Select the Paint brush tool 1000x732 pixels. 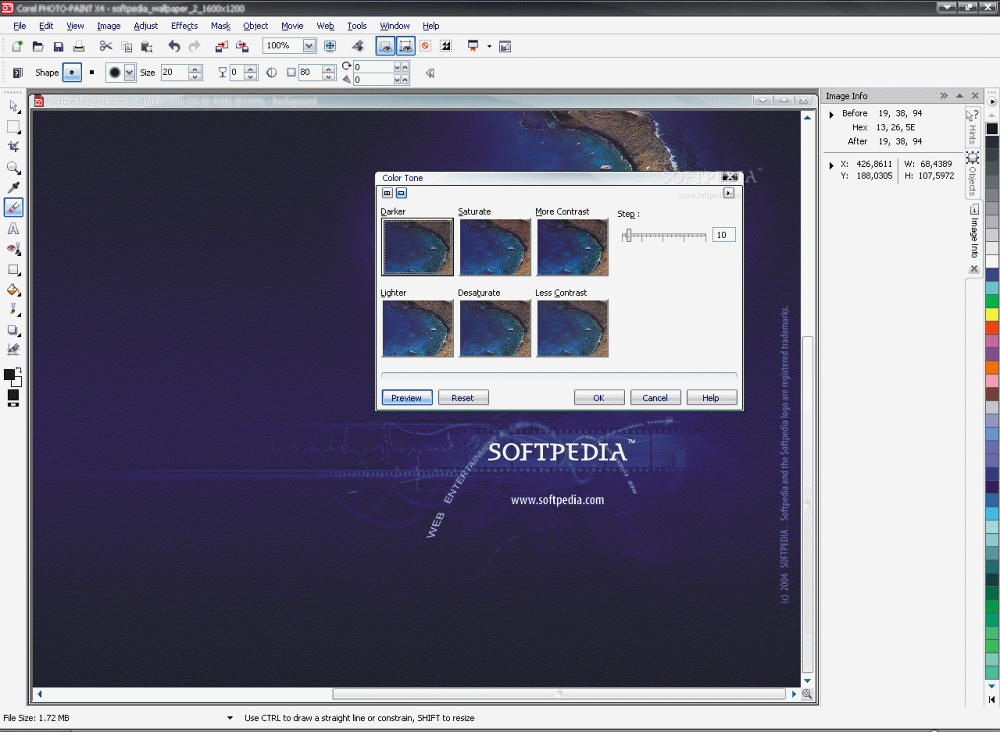pos(13,310)
